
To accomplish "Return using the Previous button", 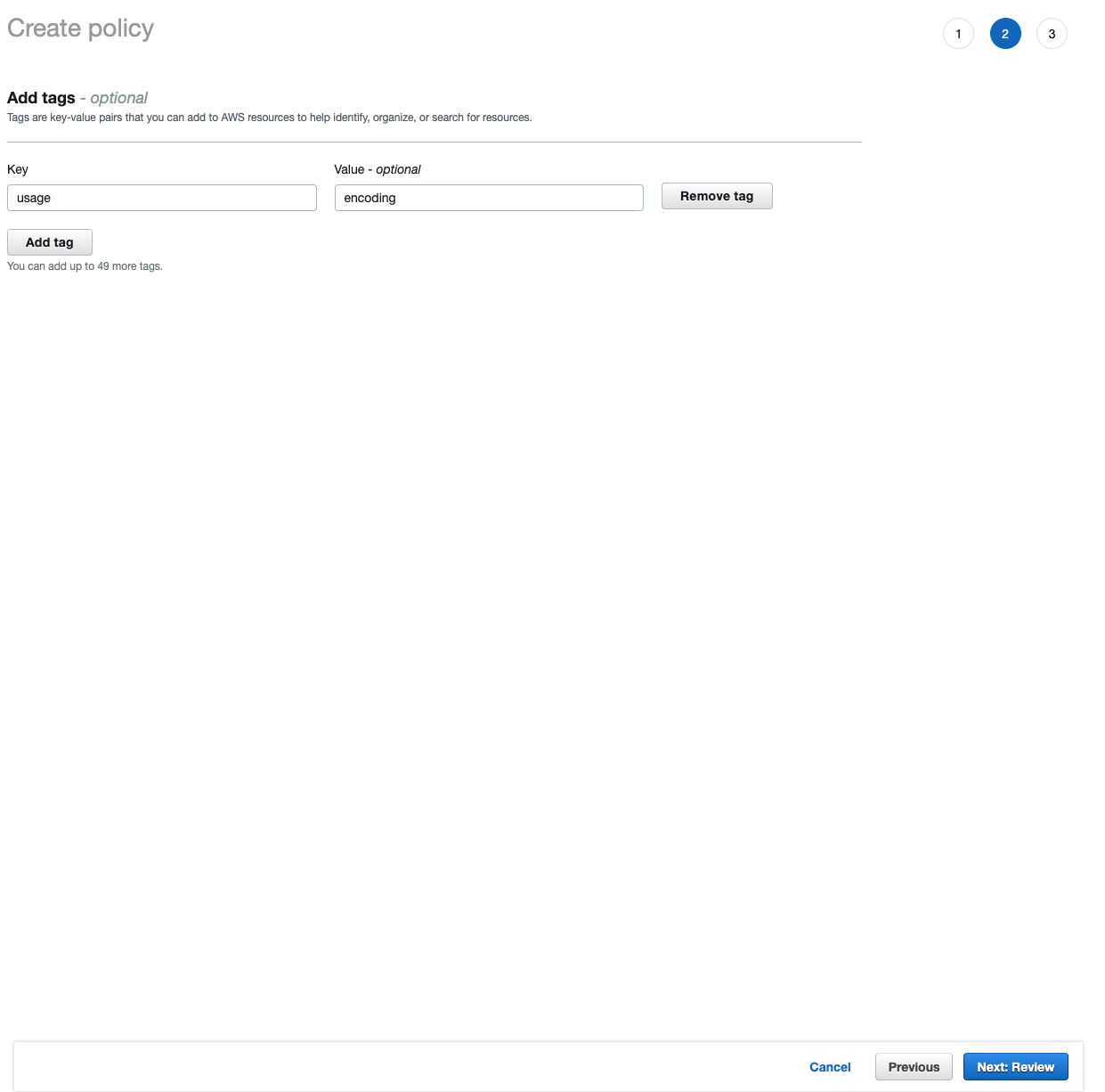I will (914, 1067).
